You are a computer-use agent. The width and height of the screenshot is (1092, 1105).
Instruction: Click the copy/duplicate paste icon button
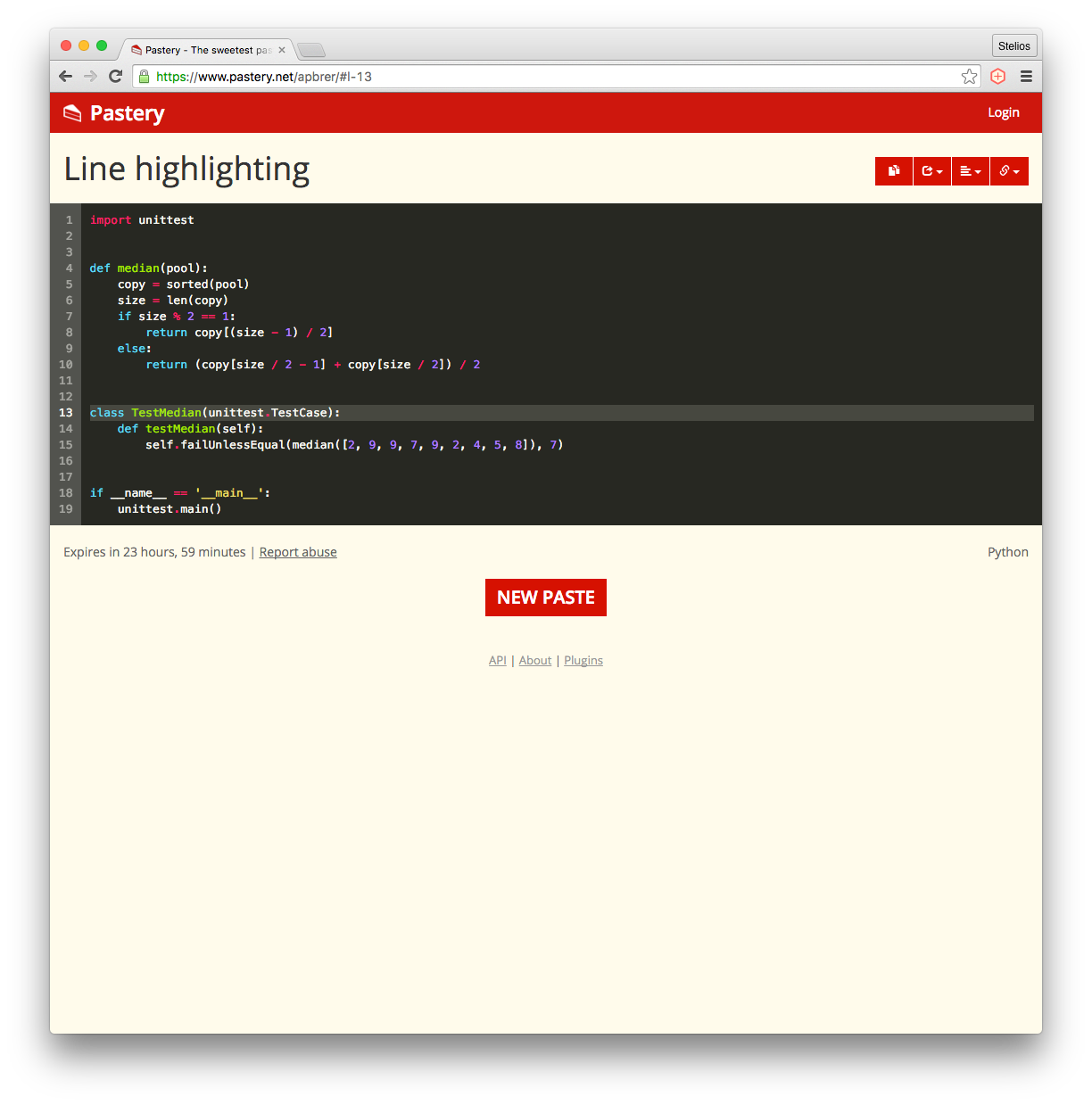894,171
